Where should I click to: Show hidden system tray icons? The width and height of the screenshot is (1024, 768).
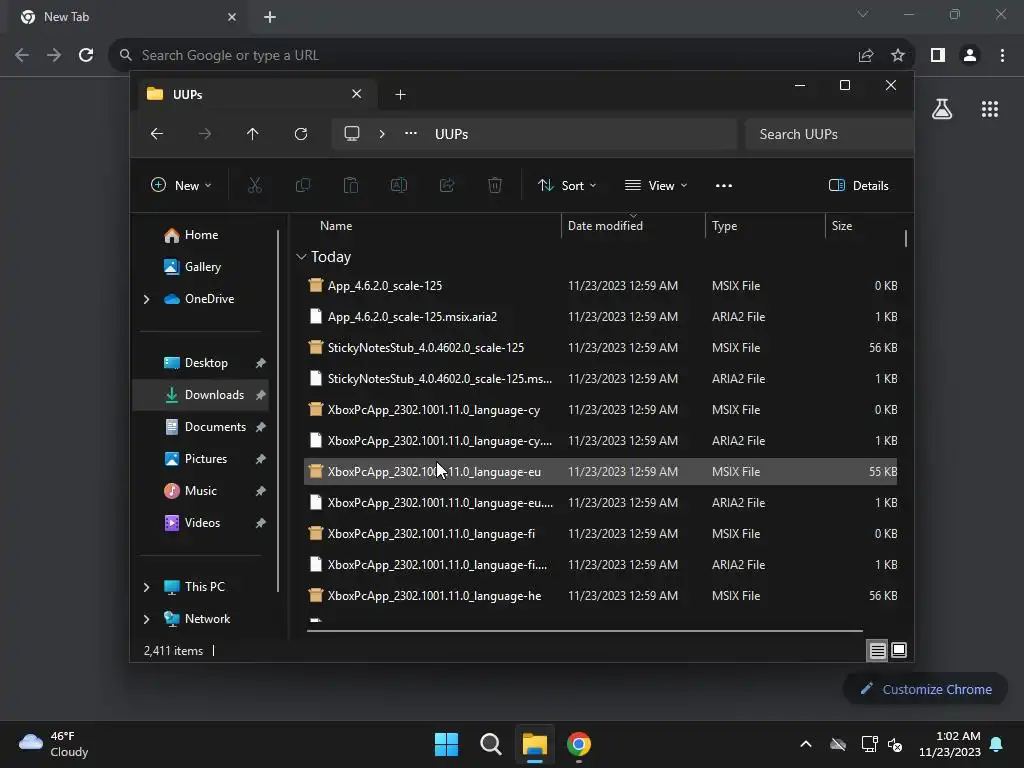pos(806,744)
